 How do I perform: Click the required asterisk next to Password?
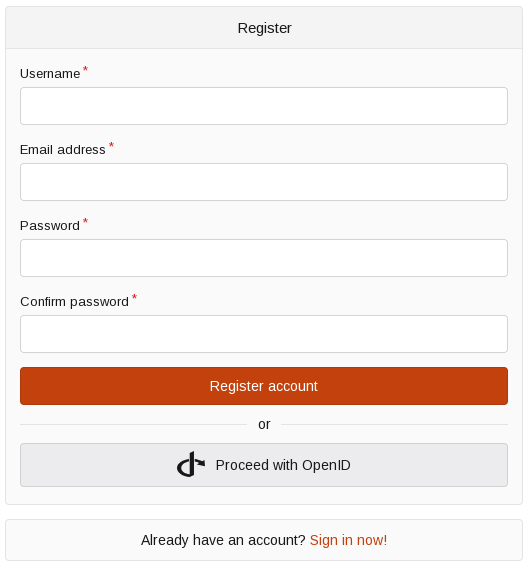[x=85, y=221]
